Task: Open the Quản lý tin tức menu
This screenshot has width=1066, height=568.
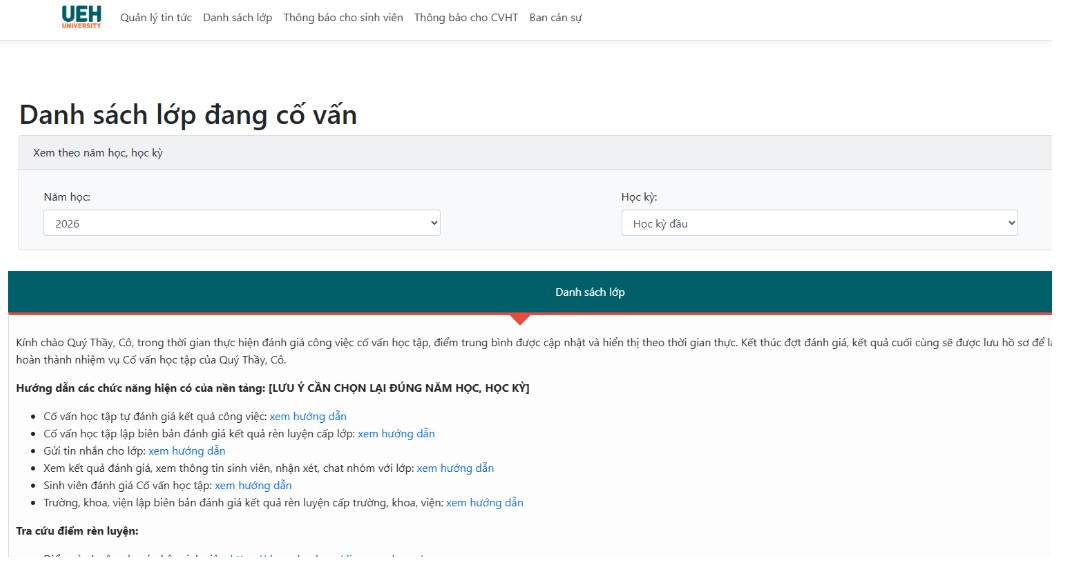Action: (x=156, y=18)
